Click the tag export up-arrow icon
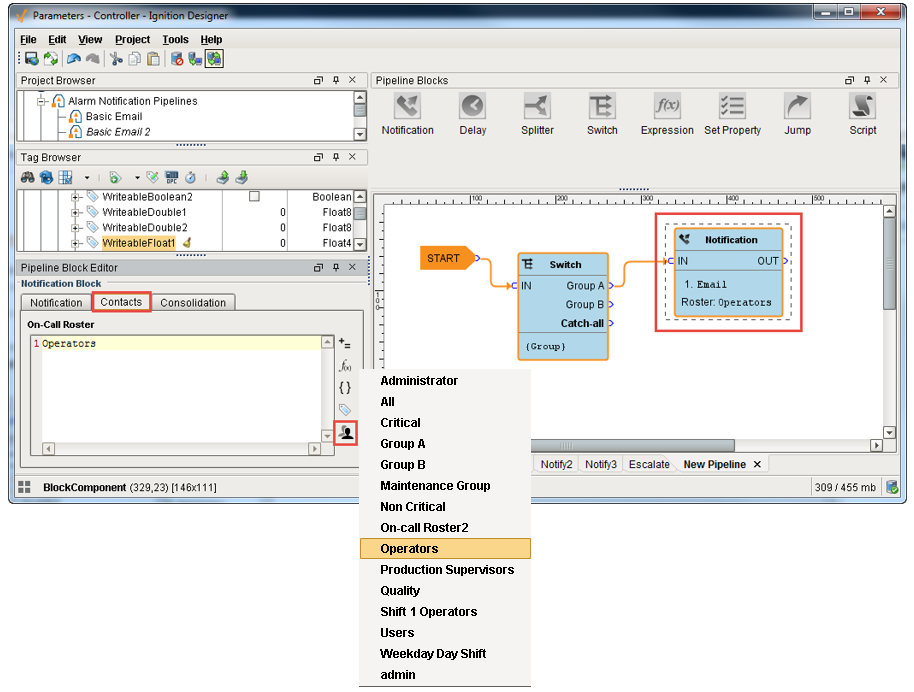The image size is (914, 692). click(222, 177)
